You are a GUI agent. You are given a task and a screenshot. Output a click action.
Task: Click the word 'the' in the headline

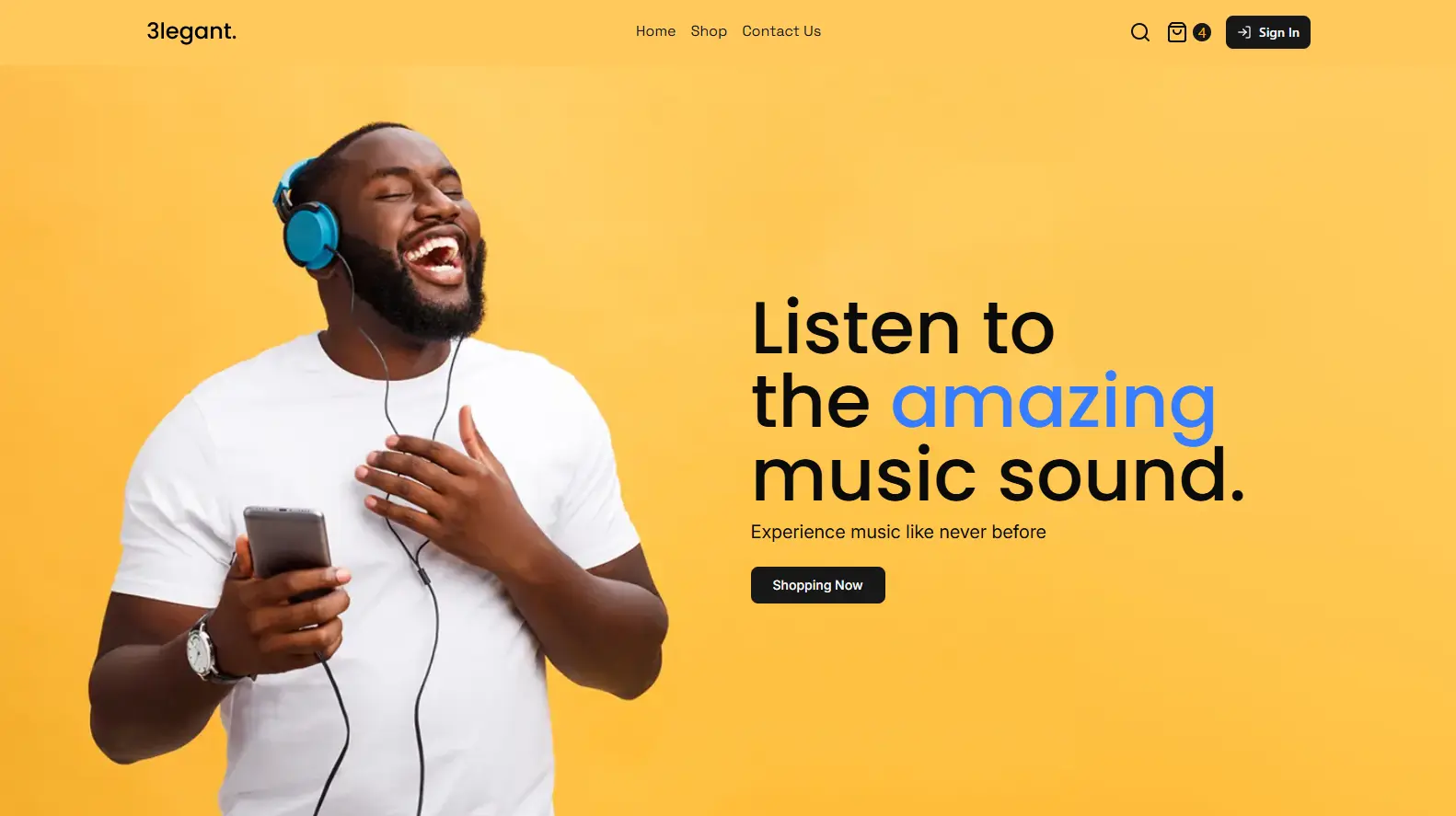click(x=811, y=402)
